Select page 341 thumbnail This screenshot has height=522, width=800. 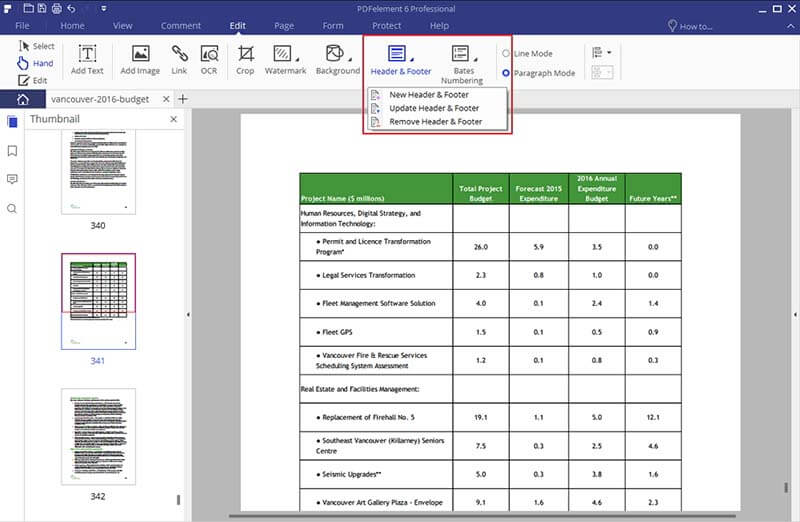[98, 301]
